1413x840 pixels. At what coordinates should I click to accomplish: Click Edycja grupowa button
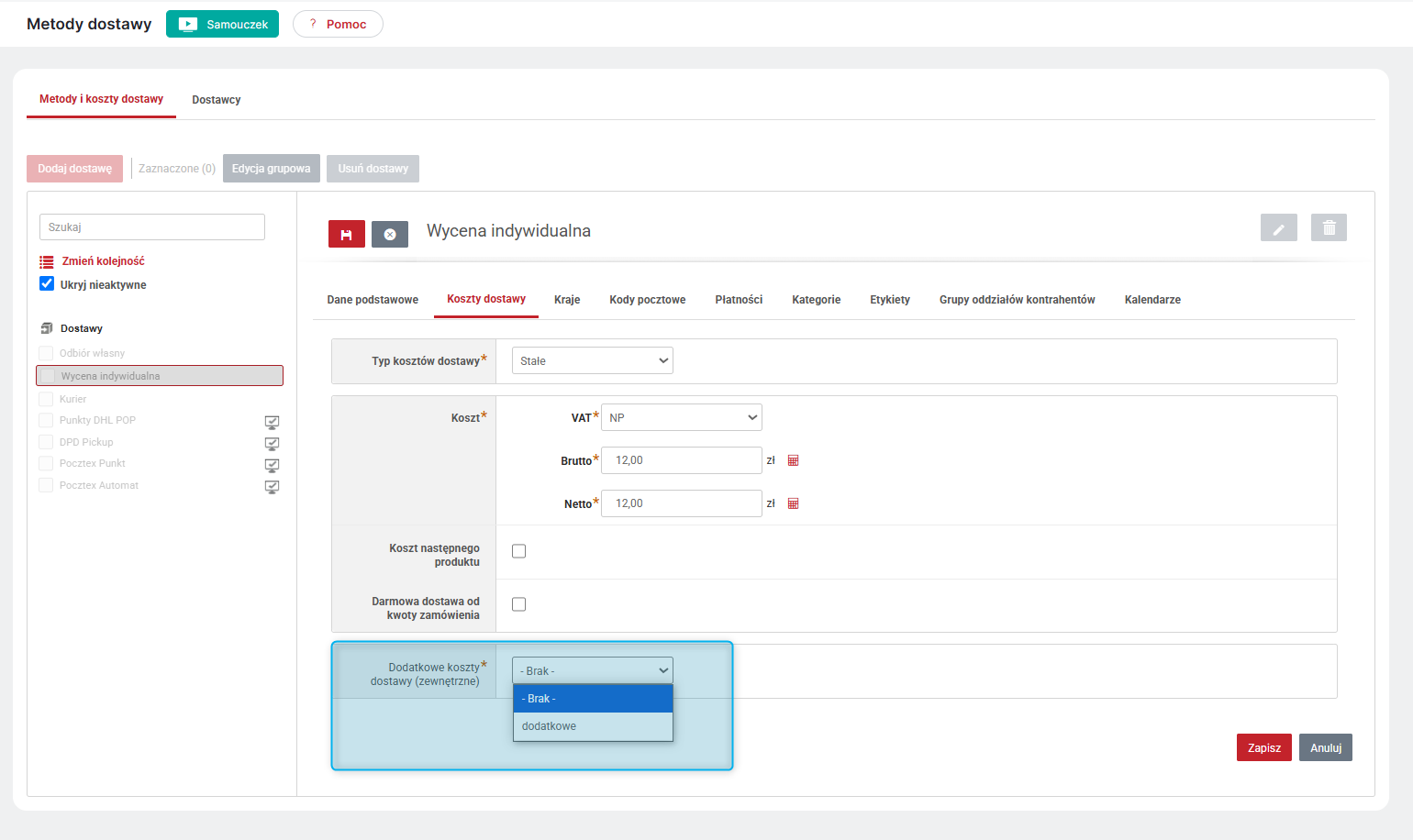pos(272,169)
